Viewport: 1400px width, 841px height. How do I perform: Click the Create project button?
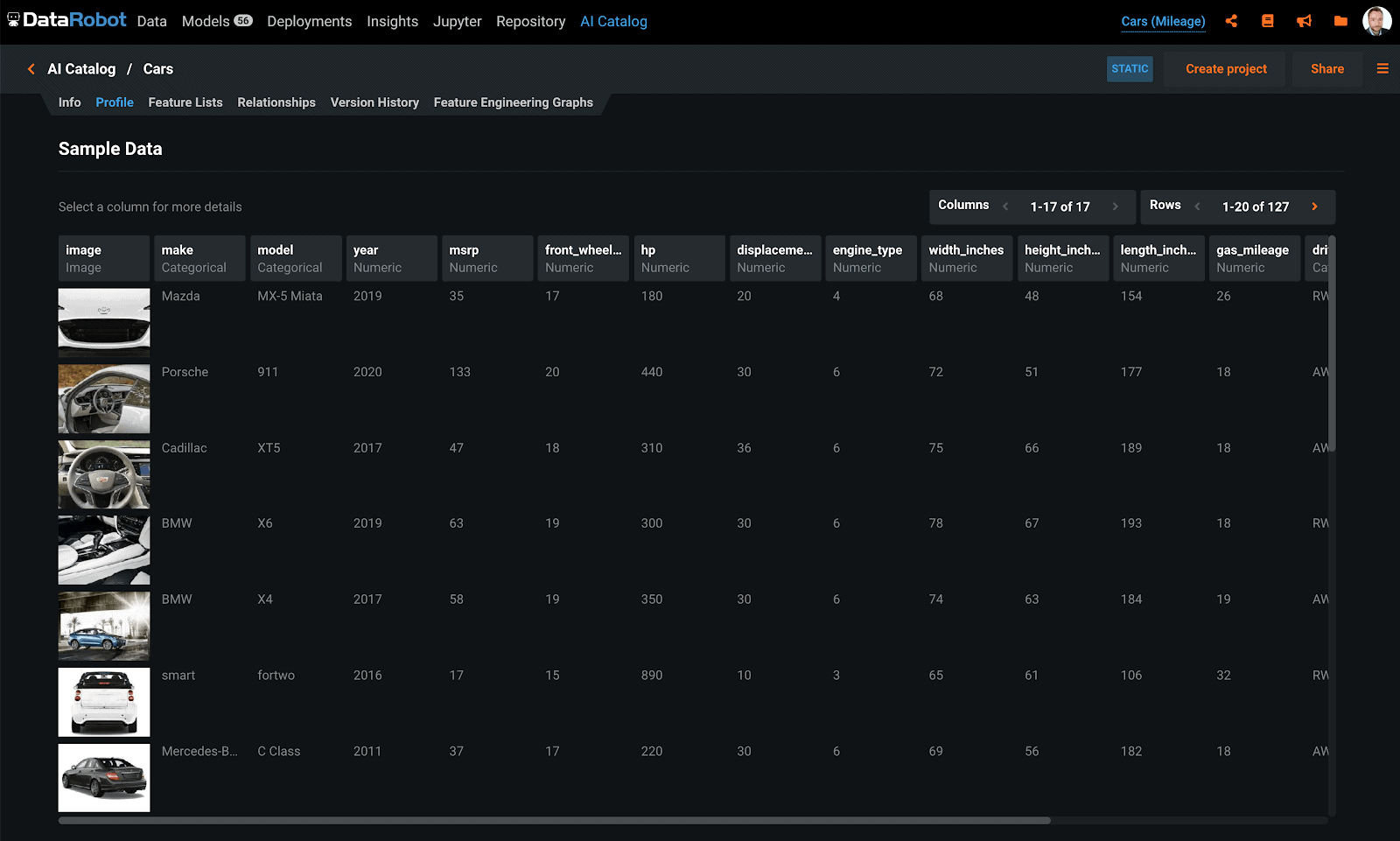click(1225, 69)
